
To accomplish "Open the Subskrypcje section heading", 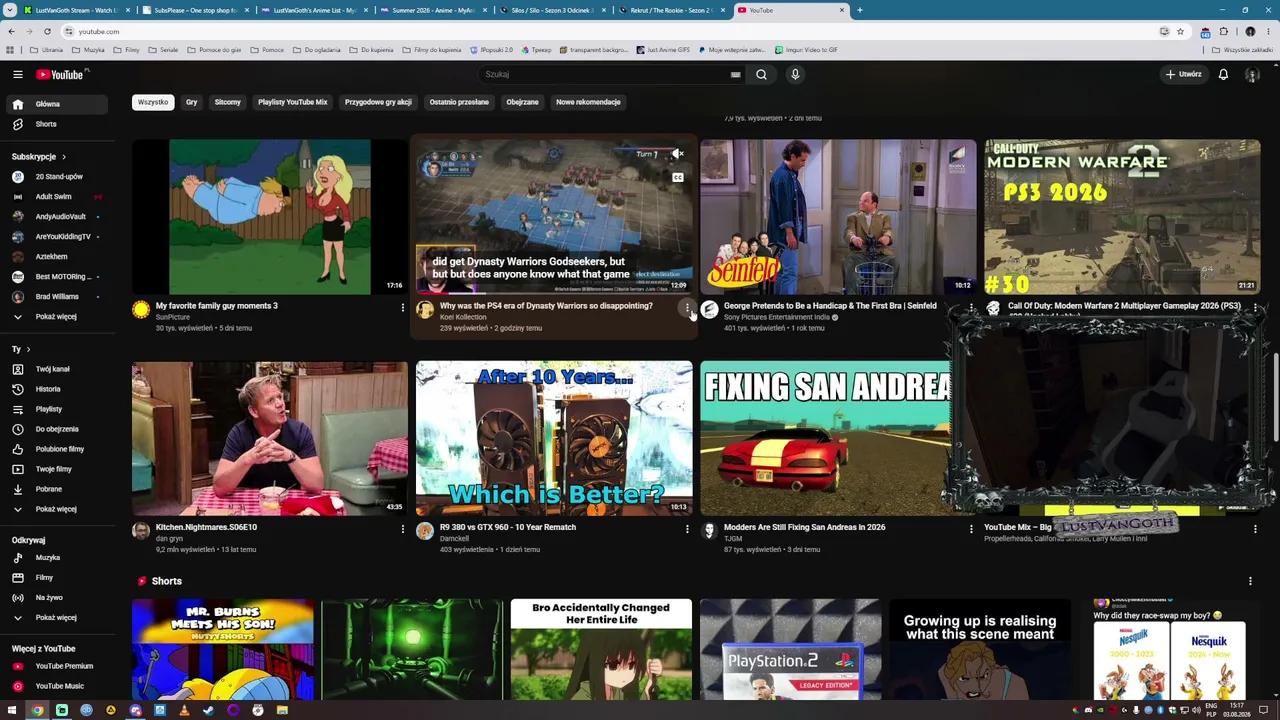I will pos(38,157).
